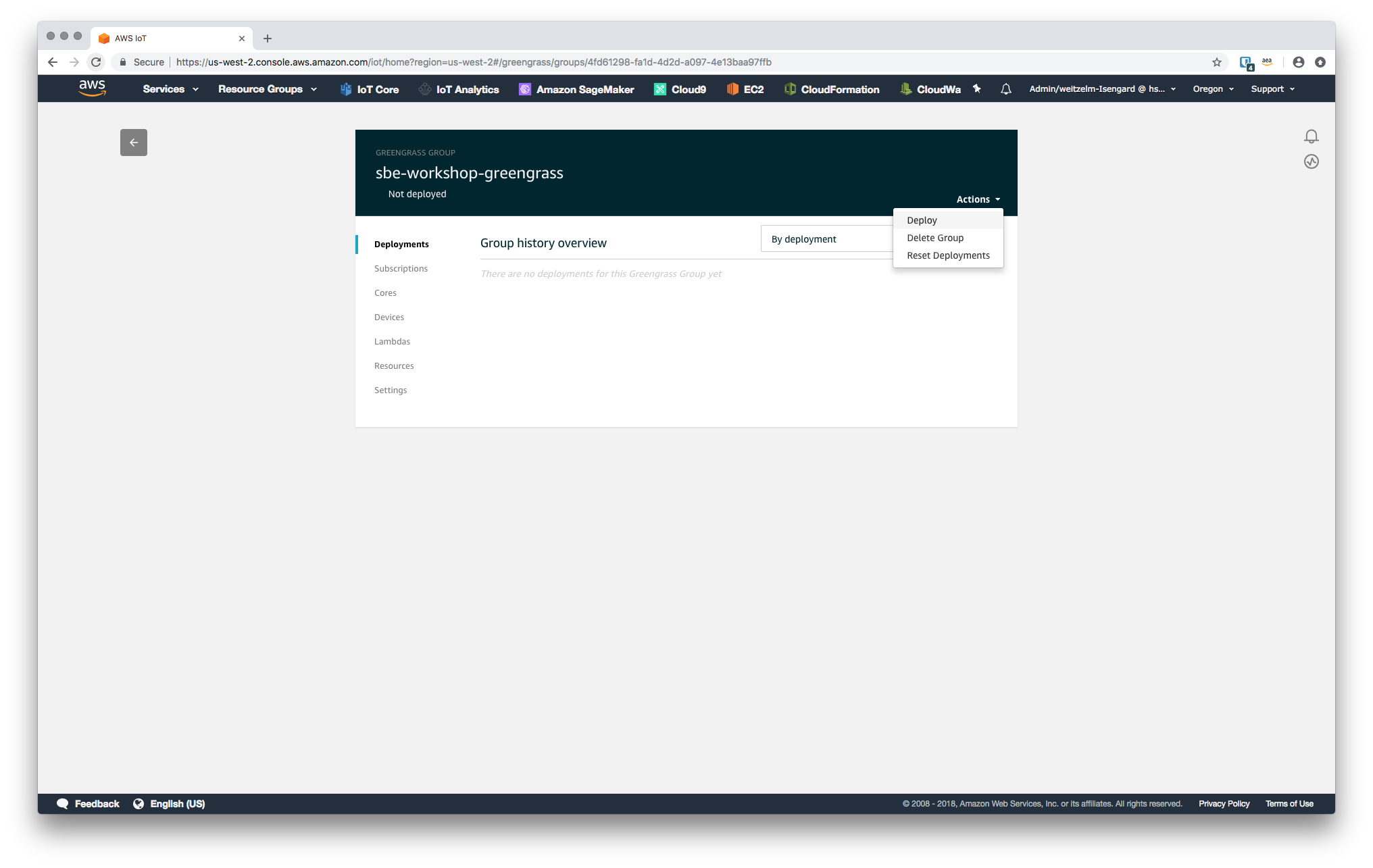1373x868 pixels.
Task: Open the By deployment dropdown
Action: [827, 239]
